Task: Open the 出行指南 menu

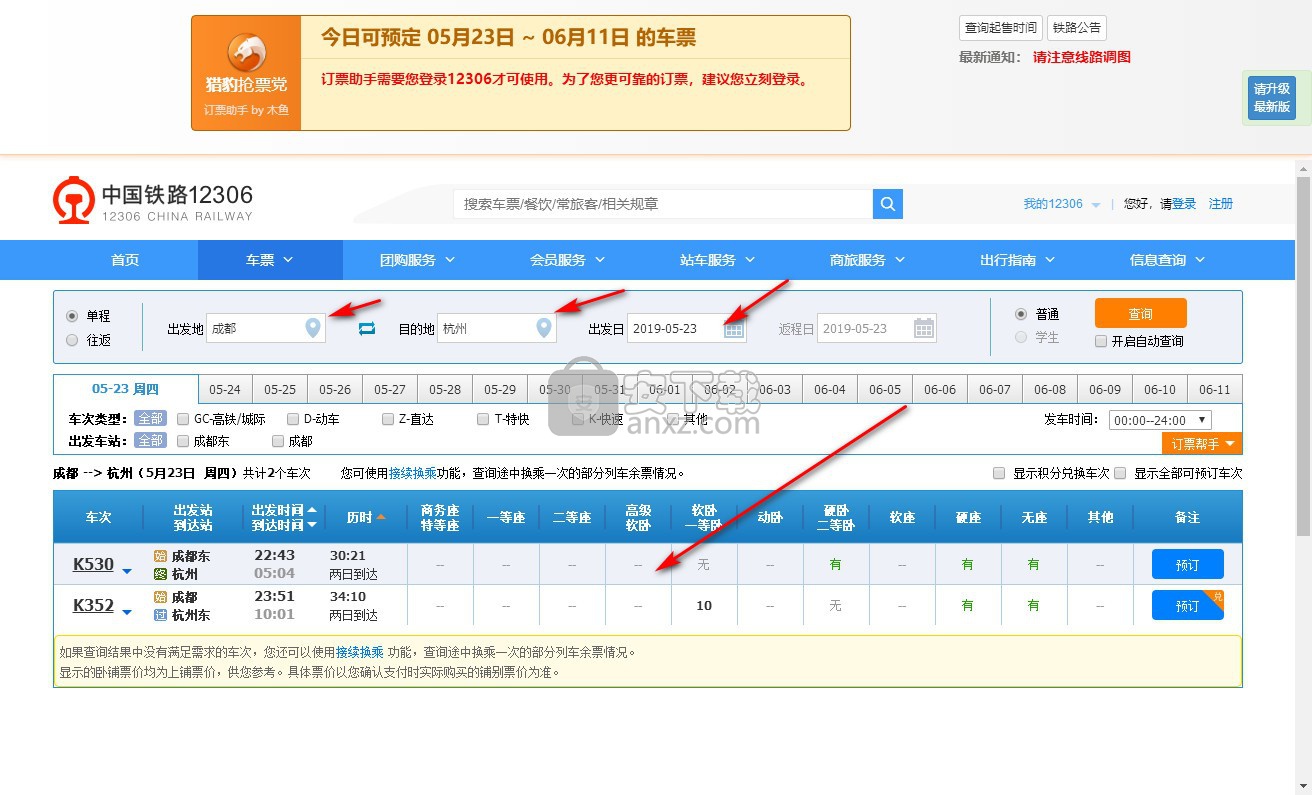Action: click(1017, 260)
